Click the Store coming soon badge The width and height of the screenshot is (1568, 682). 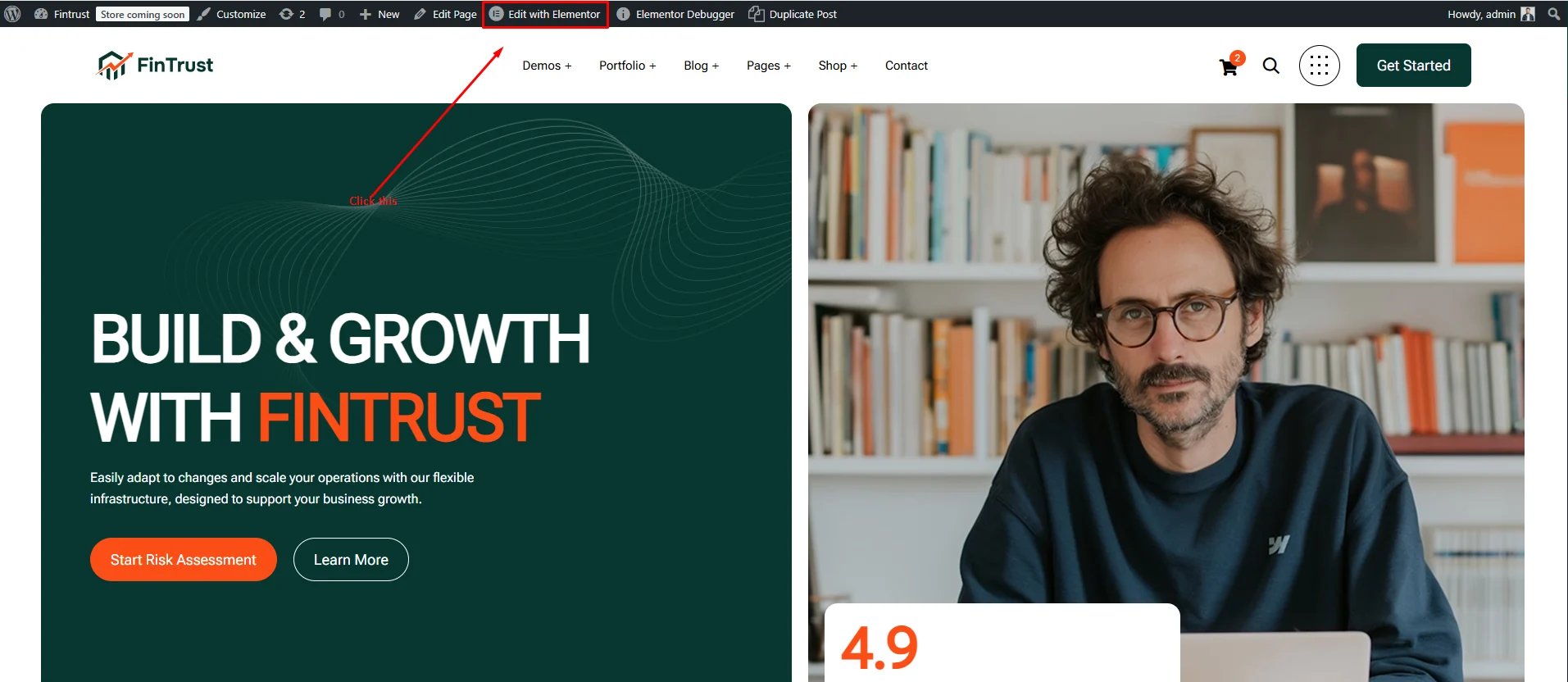click(x=143, y=14)
